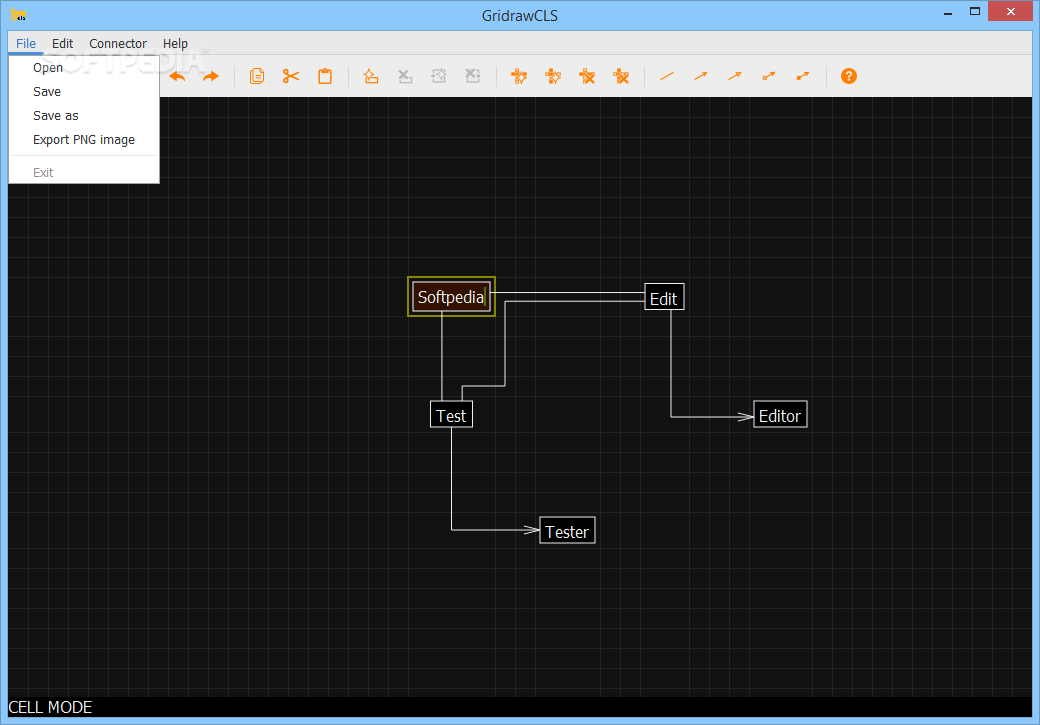Open the Connector menu

[x=118, y=43]
